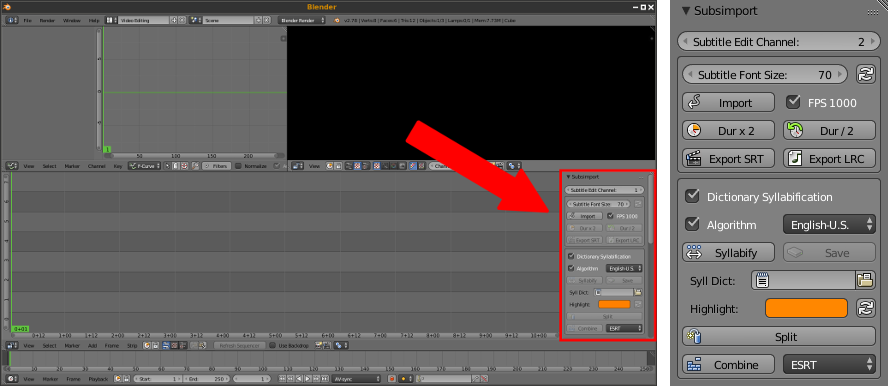
Task: Open AV-sync dropdown in timeline header
Action: click(356, 379)
